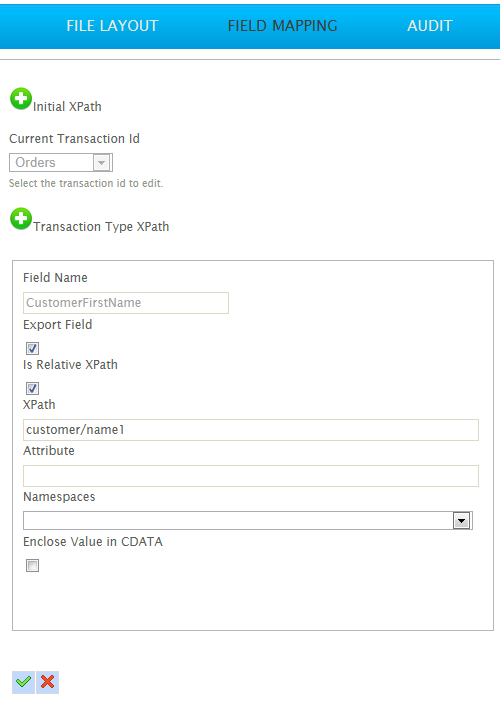Open the Current Transaction Id dropdown arrow

(x=102, y=163)
